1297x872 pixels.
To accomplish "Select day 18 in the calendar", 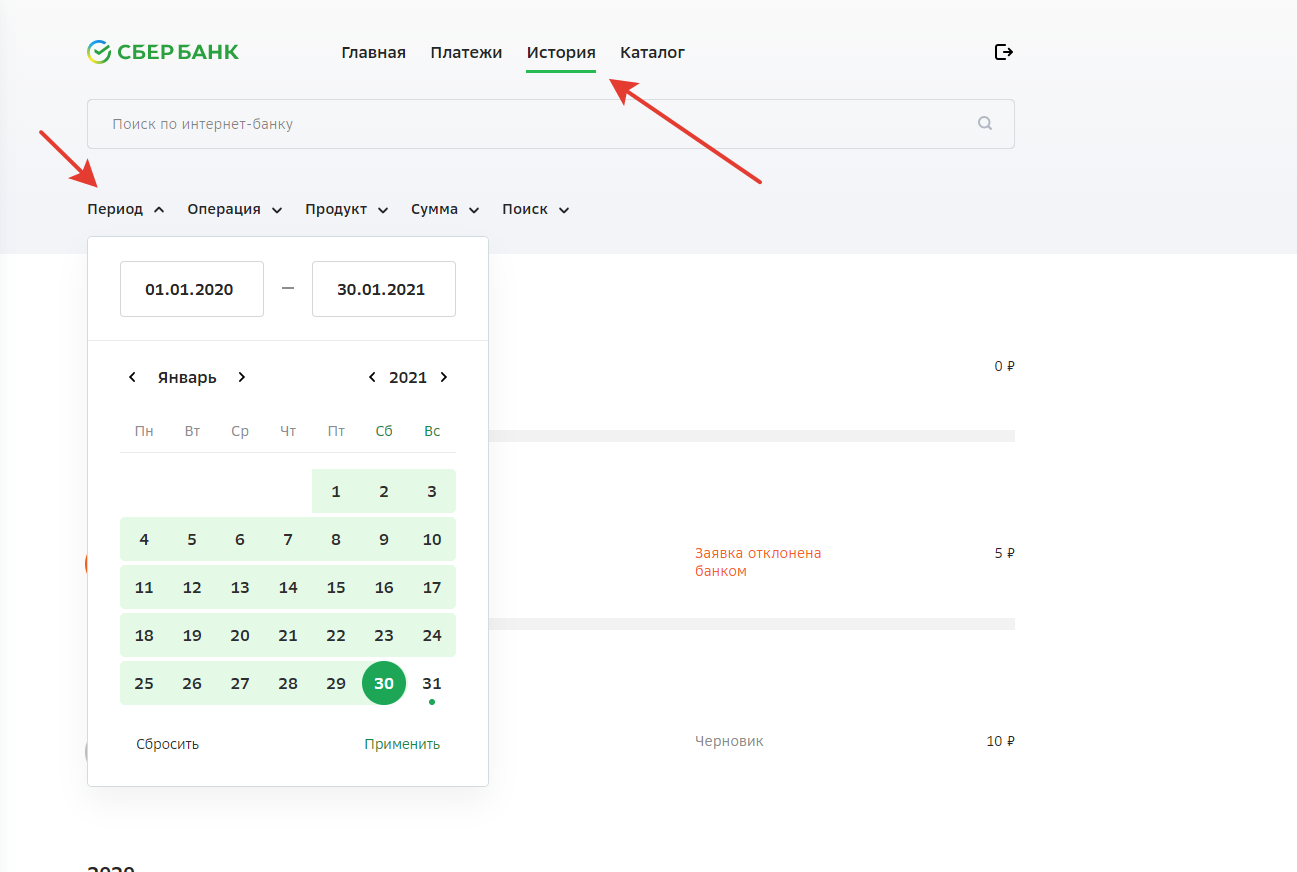I will point(144,635).
